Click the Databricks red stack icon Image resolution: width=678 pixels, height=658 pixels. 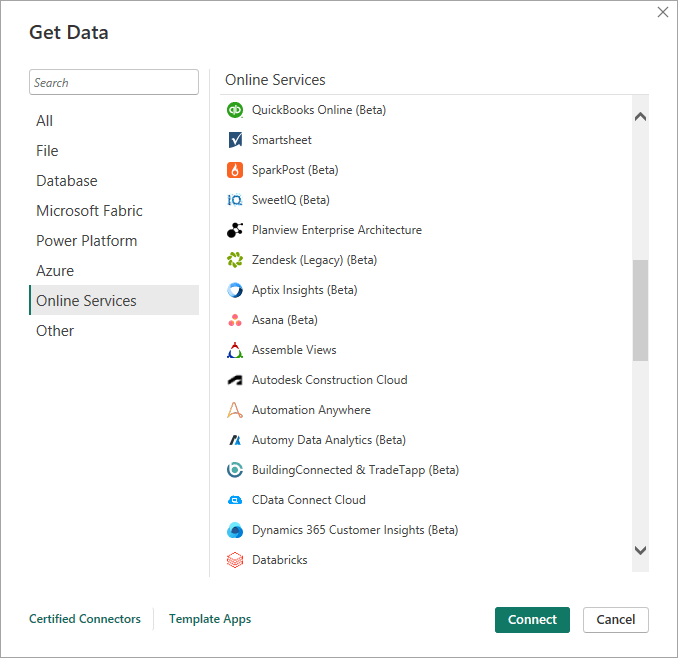(x=235, y=560)
